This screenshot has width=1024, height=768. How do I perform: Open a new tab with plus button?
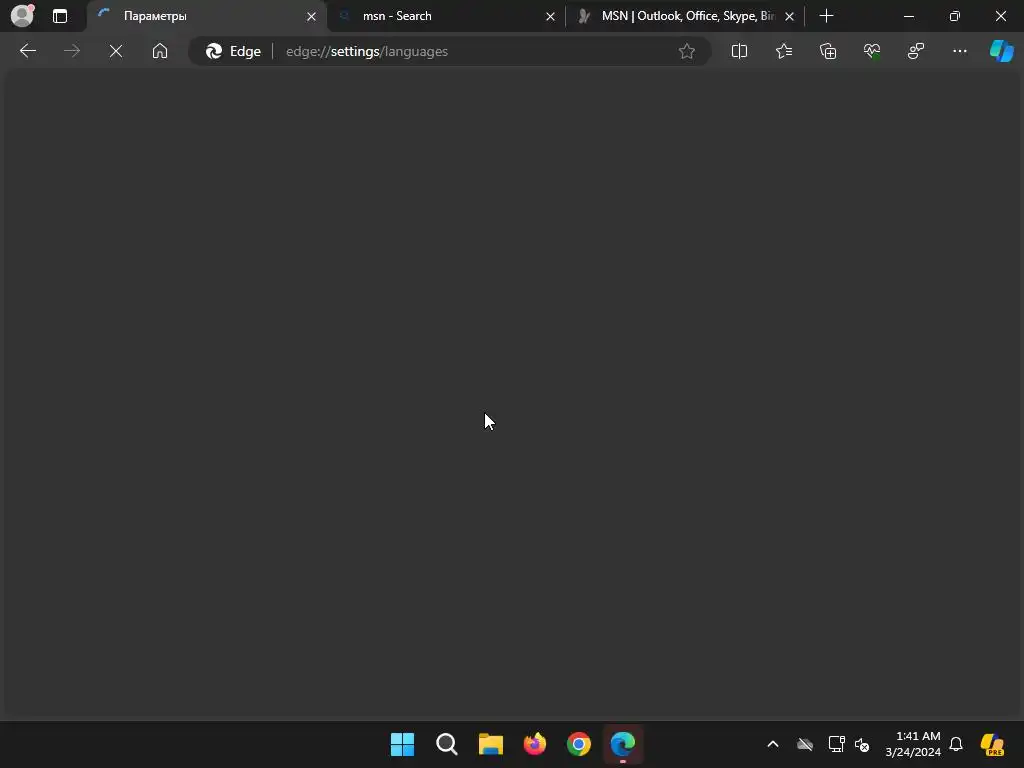click(826, 16)
